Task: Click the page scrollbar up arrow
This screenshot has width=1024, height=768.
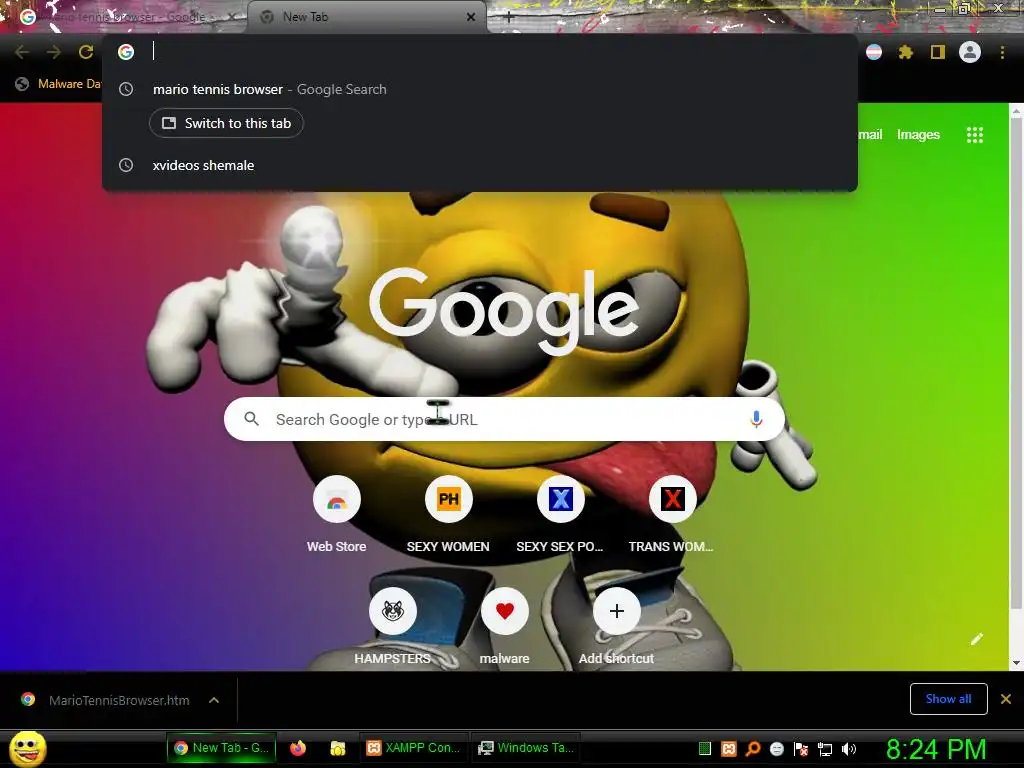Action: [x=1016, y=111]
